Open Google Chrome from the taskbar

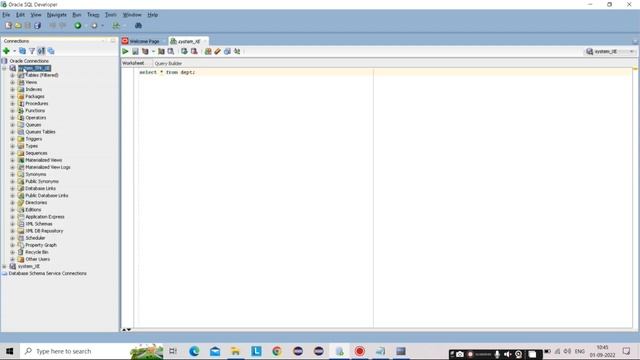point(277,351)
